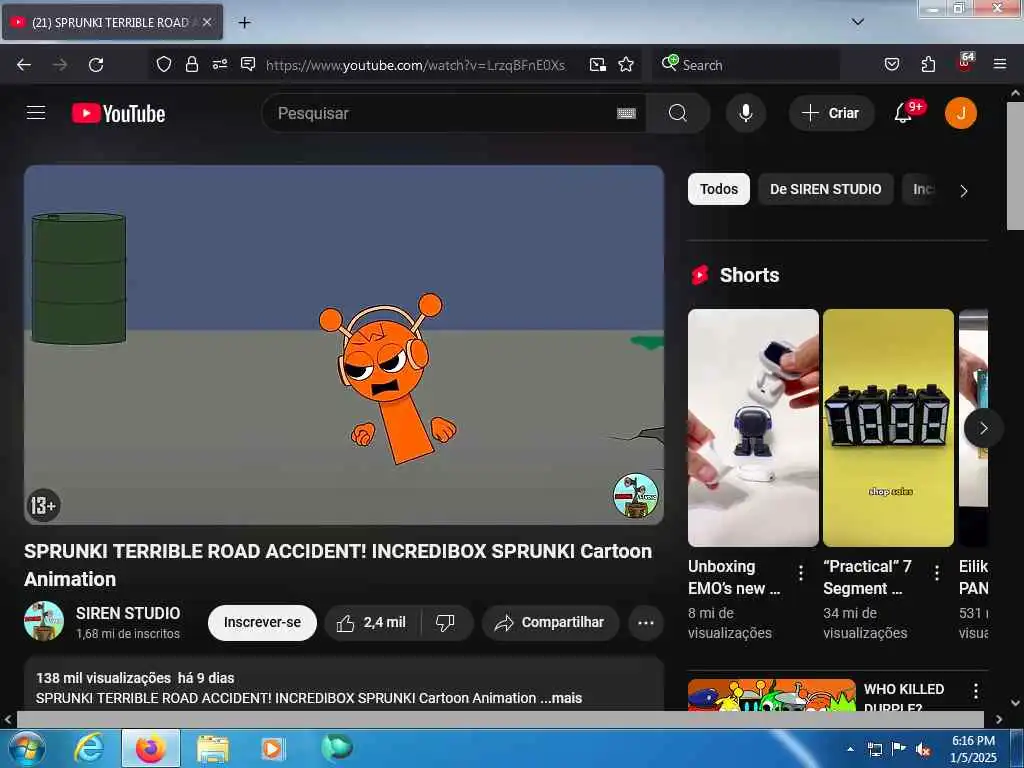Open the tracking protection shield icon
This screenshot has width=1024, height=768.
(x=163, y=64)
